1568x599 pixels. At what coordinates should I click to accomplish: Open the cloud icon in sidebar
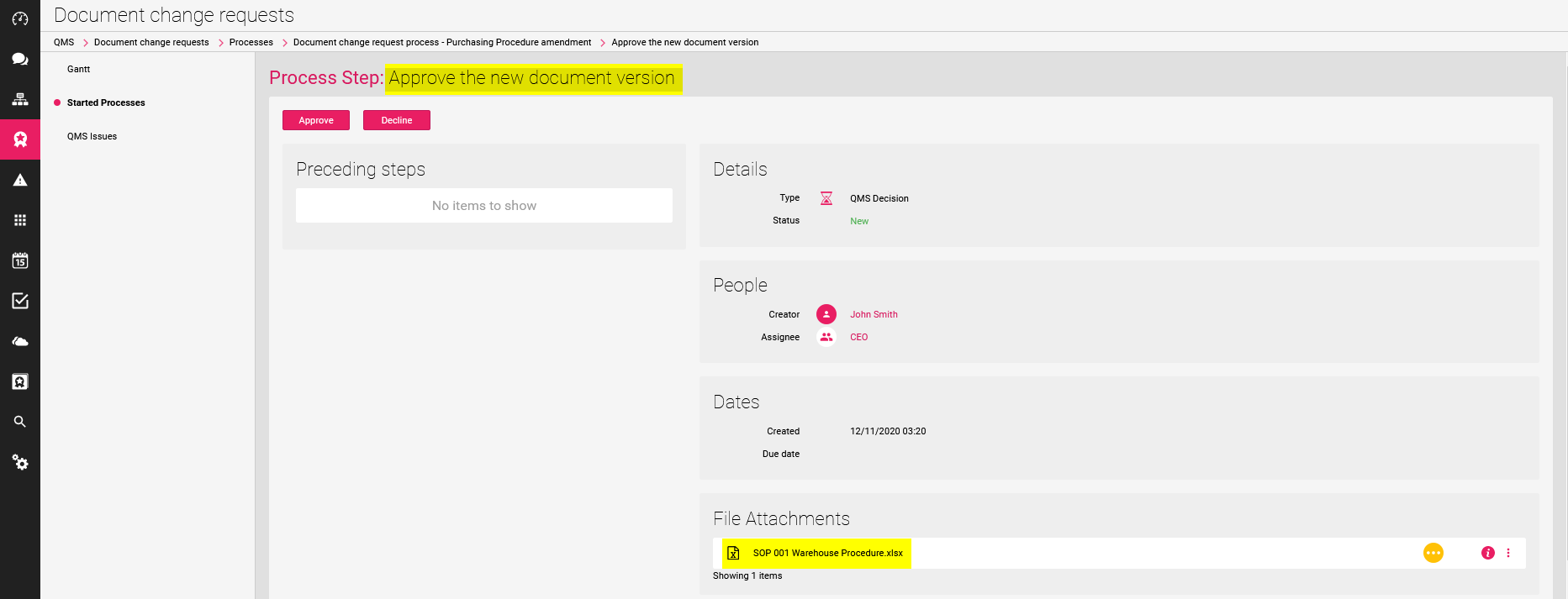20,341
